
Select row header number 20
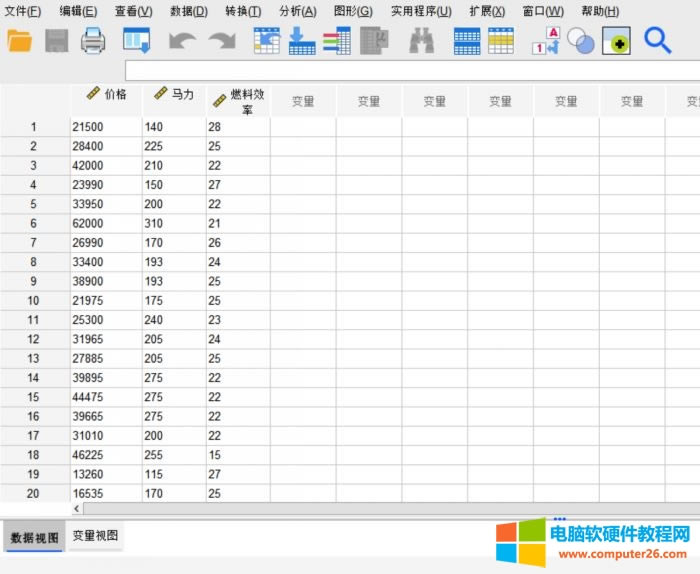34,493
